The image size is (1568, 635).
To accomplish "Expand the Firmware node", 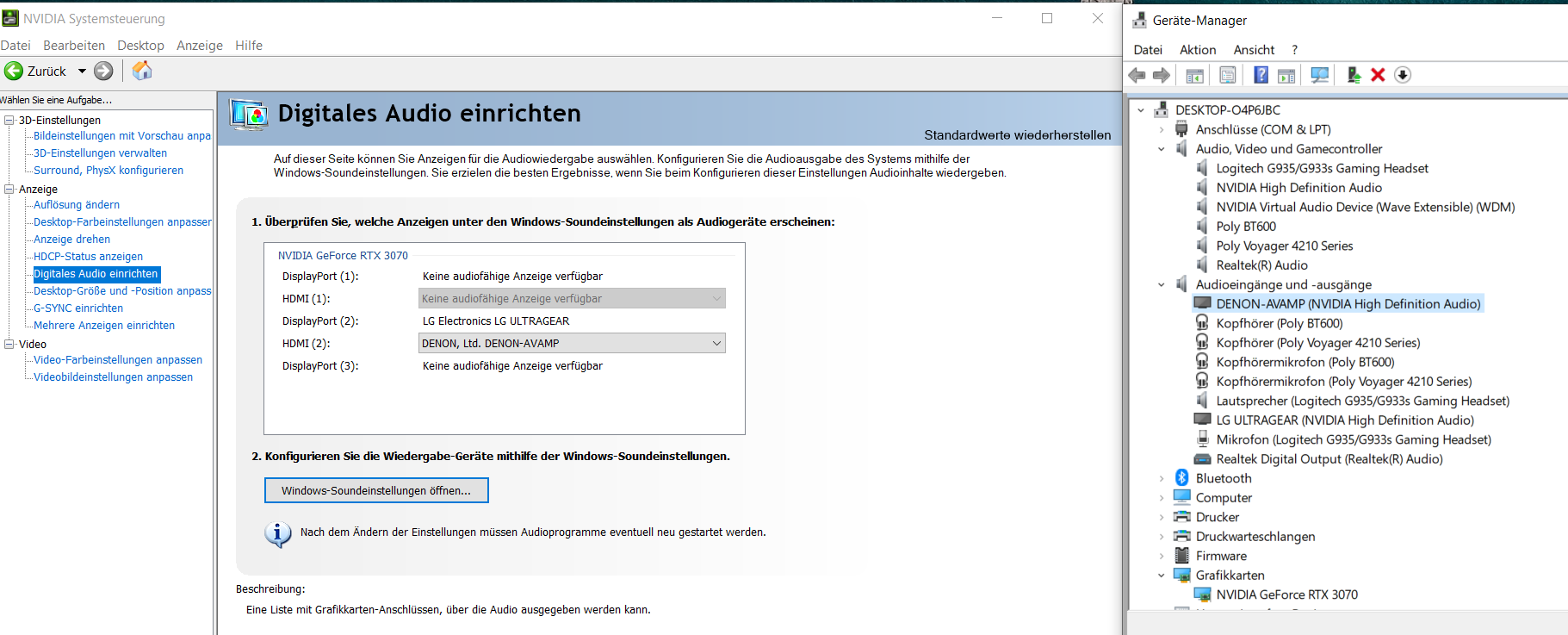I will (x=1162, y=557).
